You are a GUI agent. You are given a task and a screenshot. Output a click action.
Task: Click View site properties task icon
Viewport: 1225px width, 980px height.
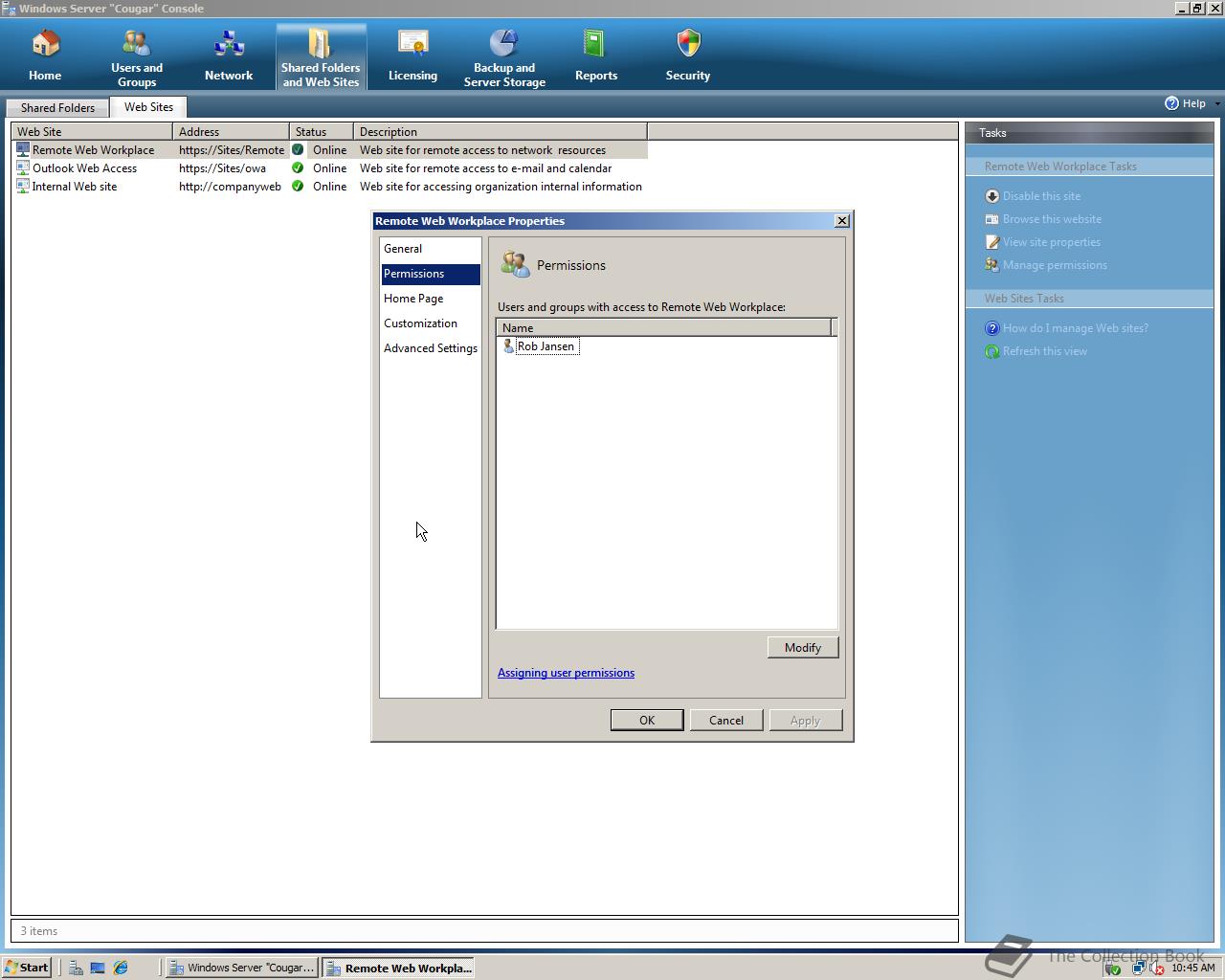tap(992, 242)
